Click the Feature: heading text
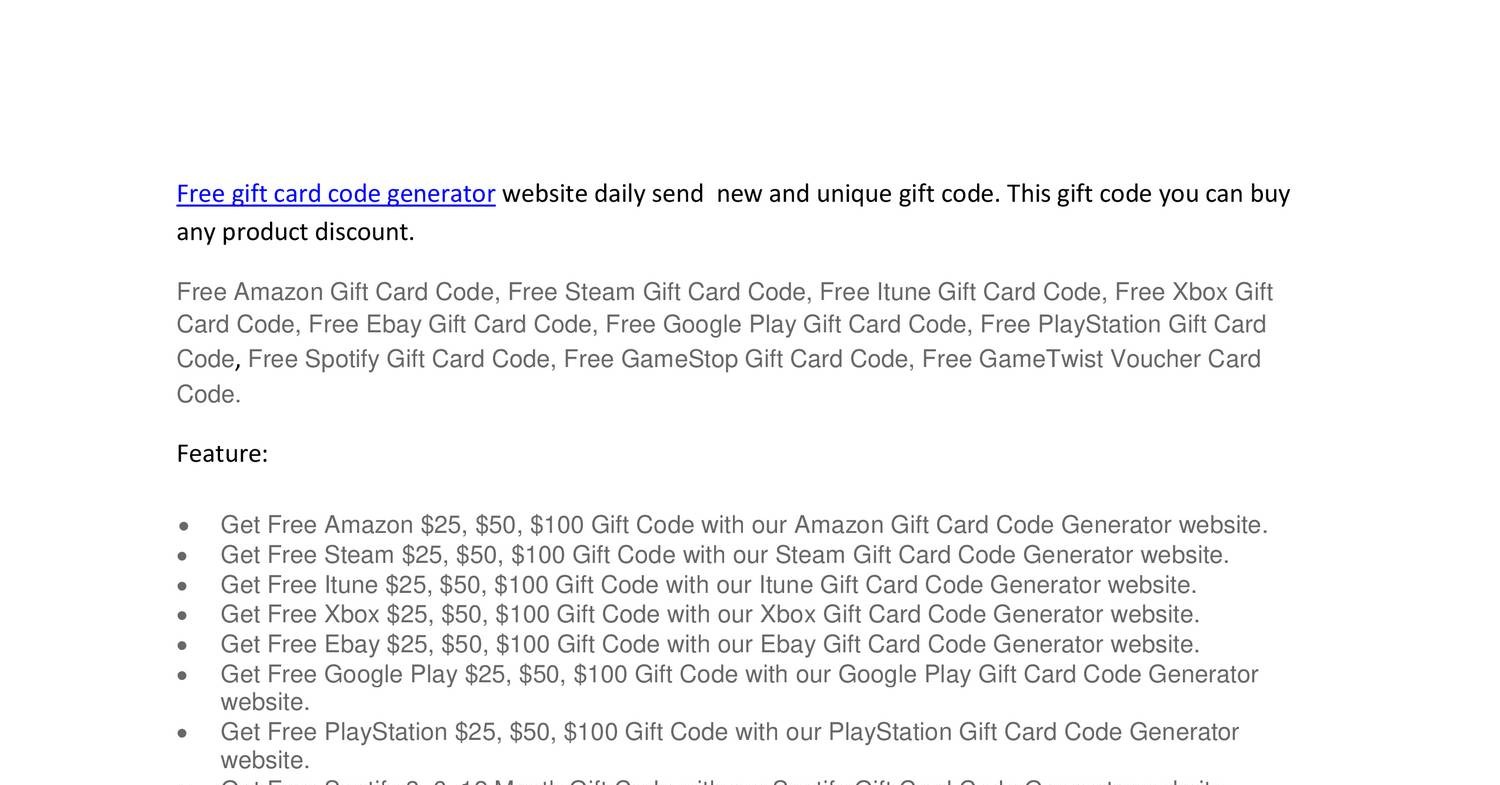Image resolution: width=1500 pixels, height=785 pixels. [x=222, y=454]
